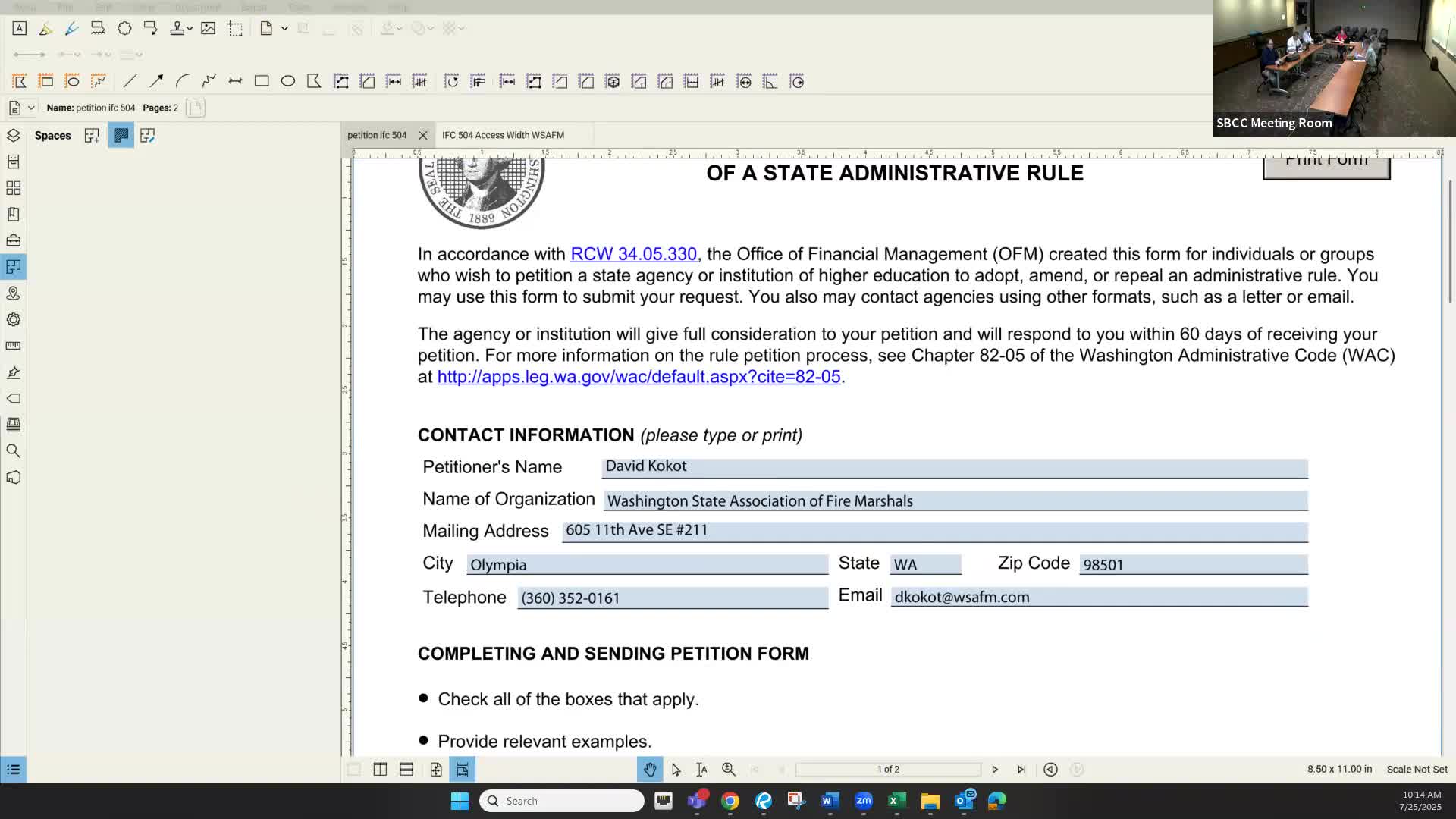This screenshot has width=1456, height=819.
Task: Go to the next page
Action: coord(995,770)
